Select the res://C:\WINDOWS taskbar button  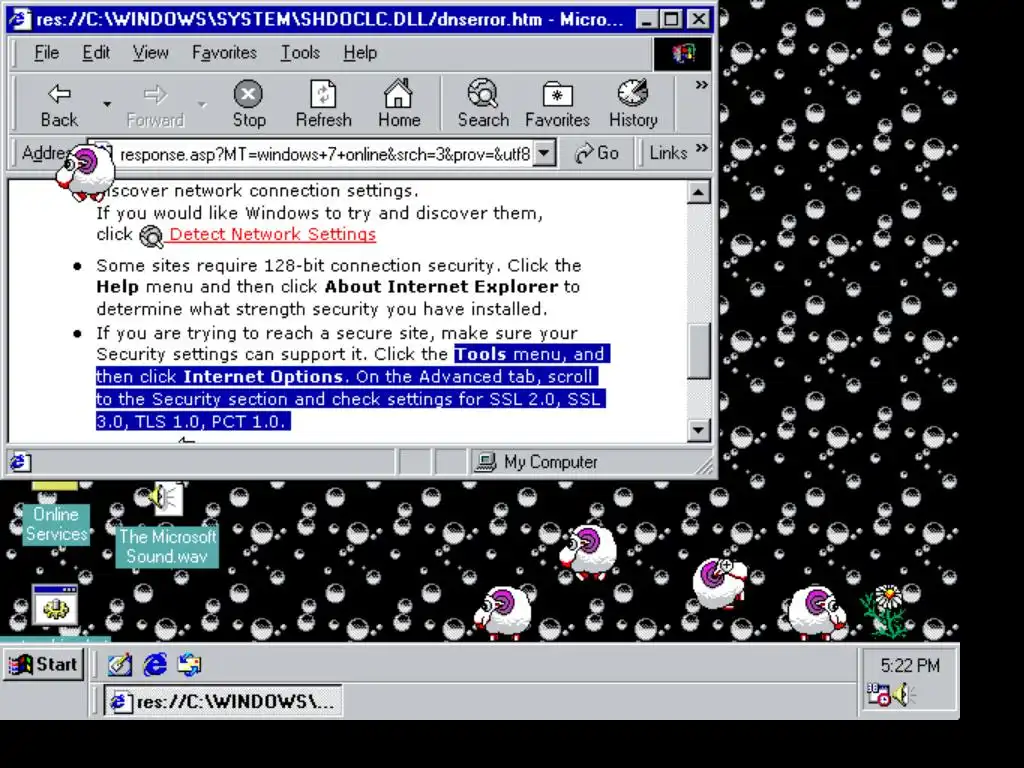click(x=223, y=701)
